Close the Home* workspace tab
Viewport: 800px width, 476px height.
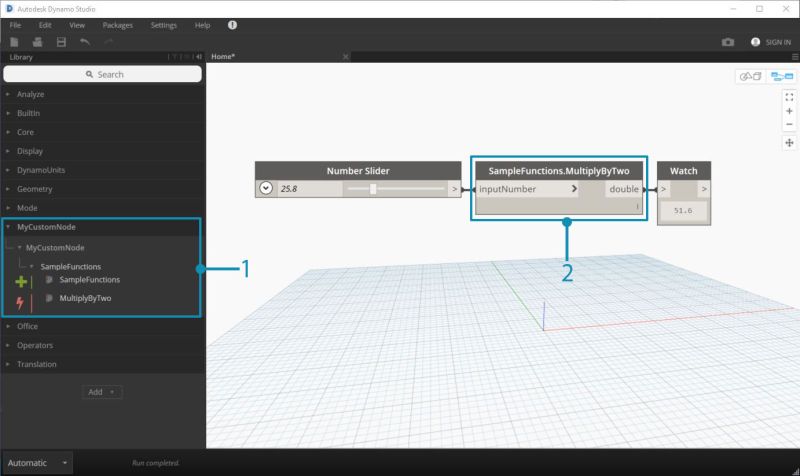pos(345,57)
